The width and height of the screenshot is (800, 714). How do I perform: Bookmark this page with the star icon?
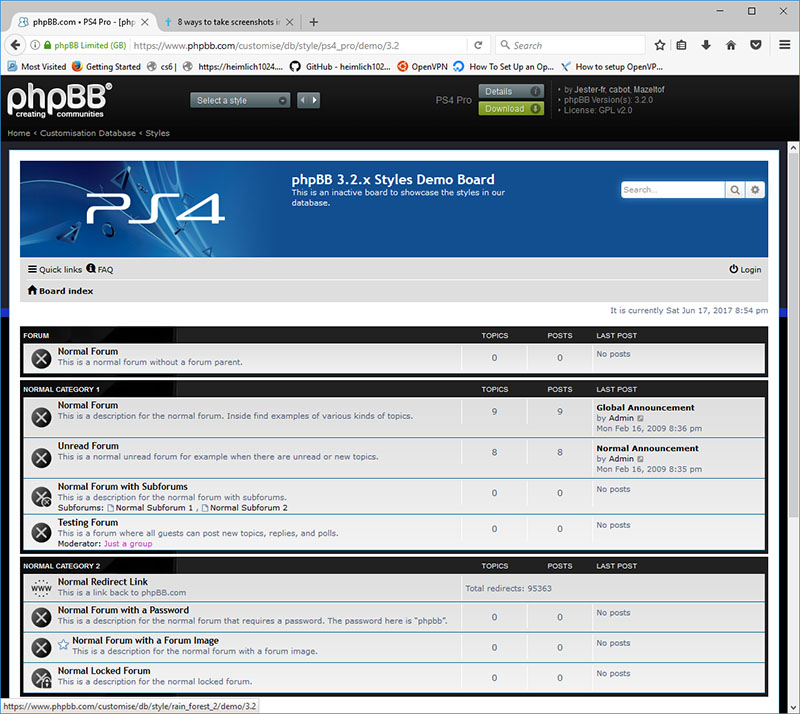[x=660, y=45]
